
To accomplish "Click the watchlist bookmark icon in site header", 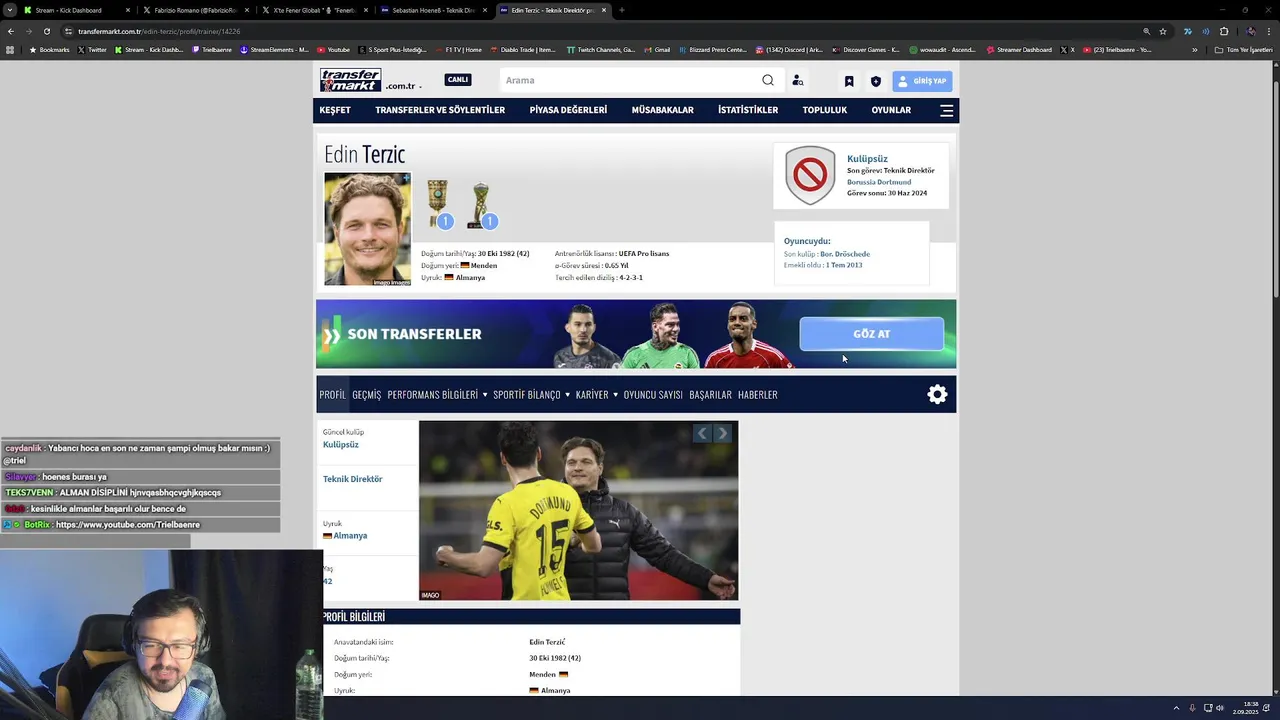I will point(849,81).
